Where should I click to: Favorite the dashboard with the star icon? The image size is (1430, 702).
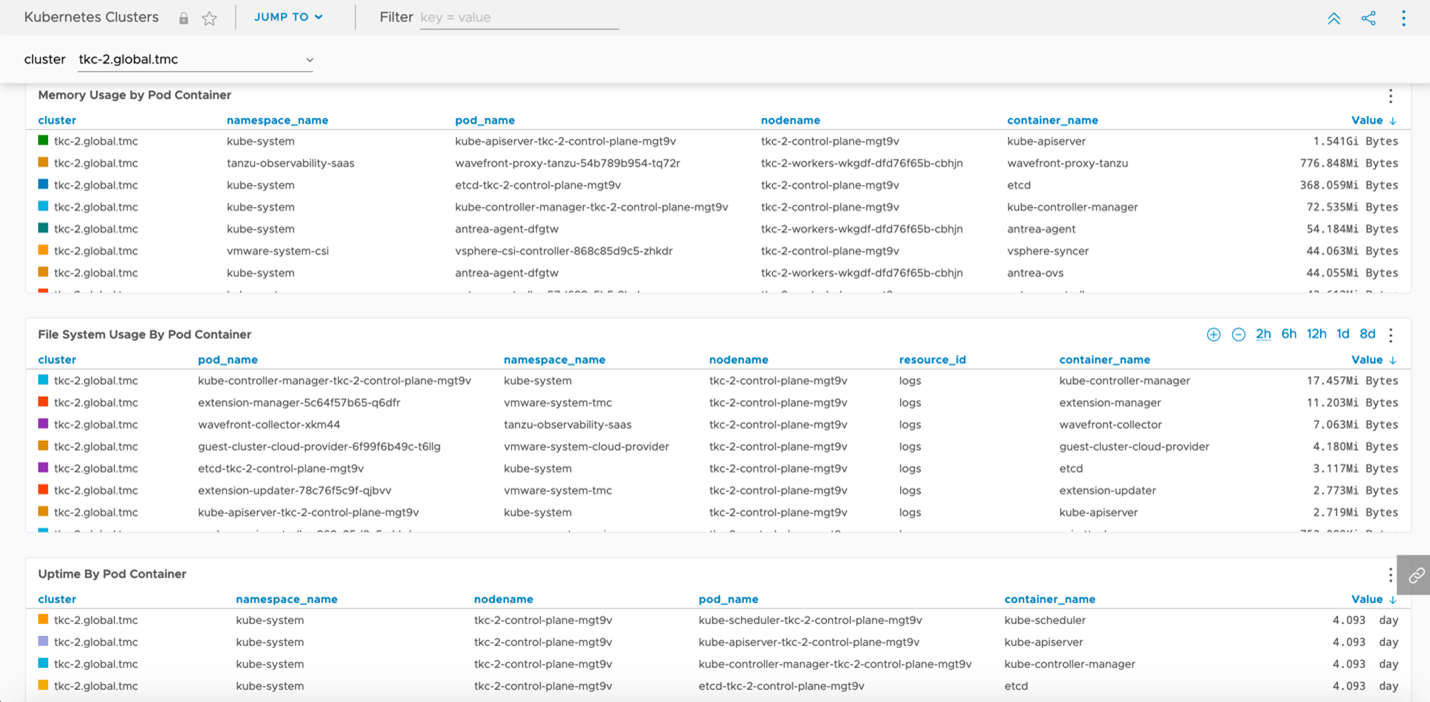209,18
